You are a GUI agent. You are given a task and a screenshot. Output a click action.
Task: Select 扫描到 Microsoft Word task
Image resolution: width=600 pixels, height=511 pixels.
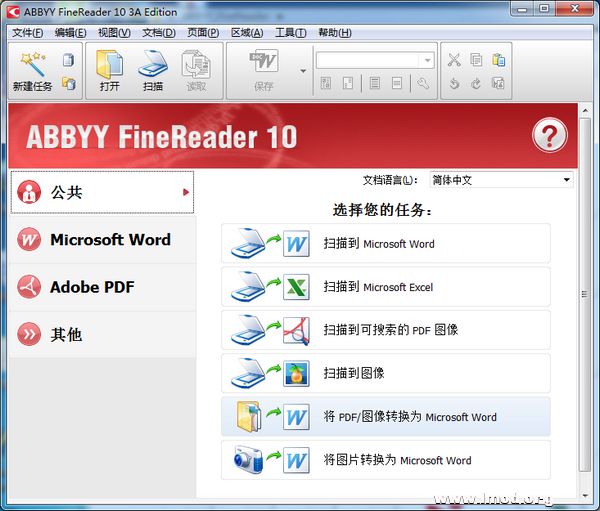coord(385,243)
